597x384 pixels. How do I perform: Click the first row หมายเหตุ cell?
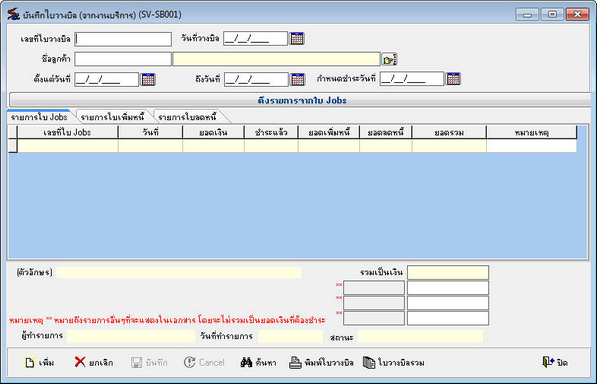(x=532, y=146)
